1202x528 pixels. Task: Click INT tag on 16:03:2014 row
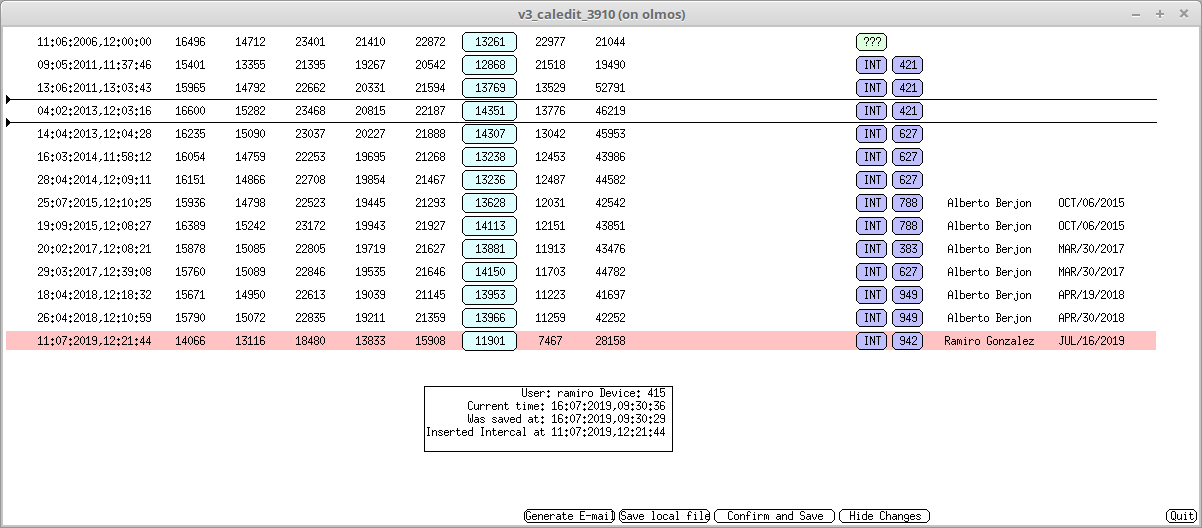click(x=872, y=157)
